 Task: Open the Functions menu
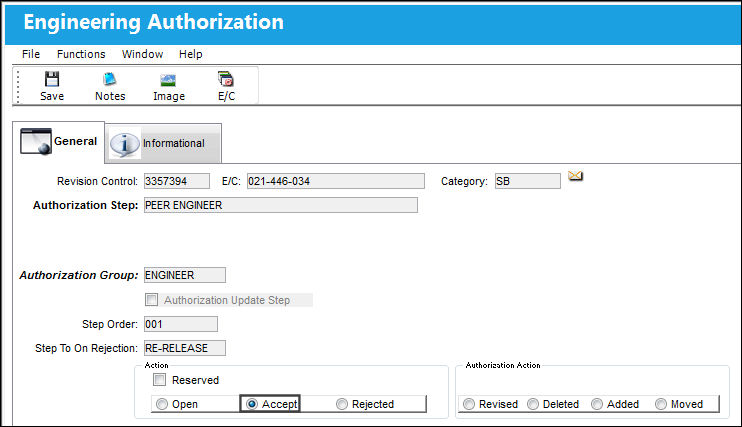(x=81, y=54)
